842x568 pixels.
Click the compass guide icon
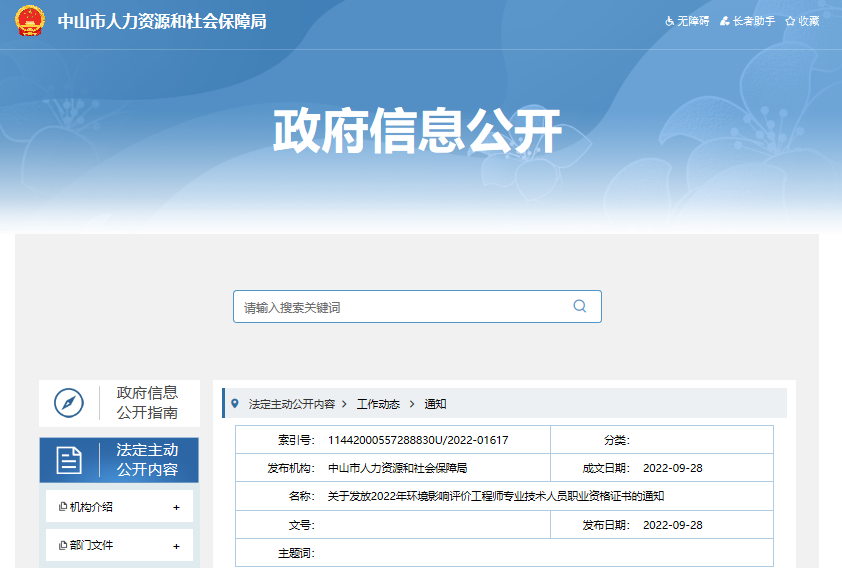pos(68,403)
